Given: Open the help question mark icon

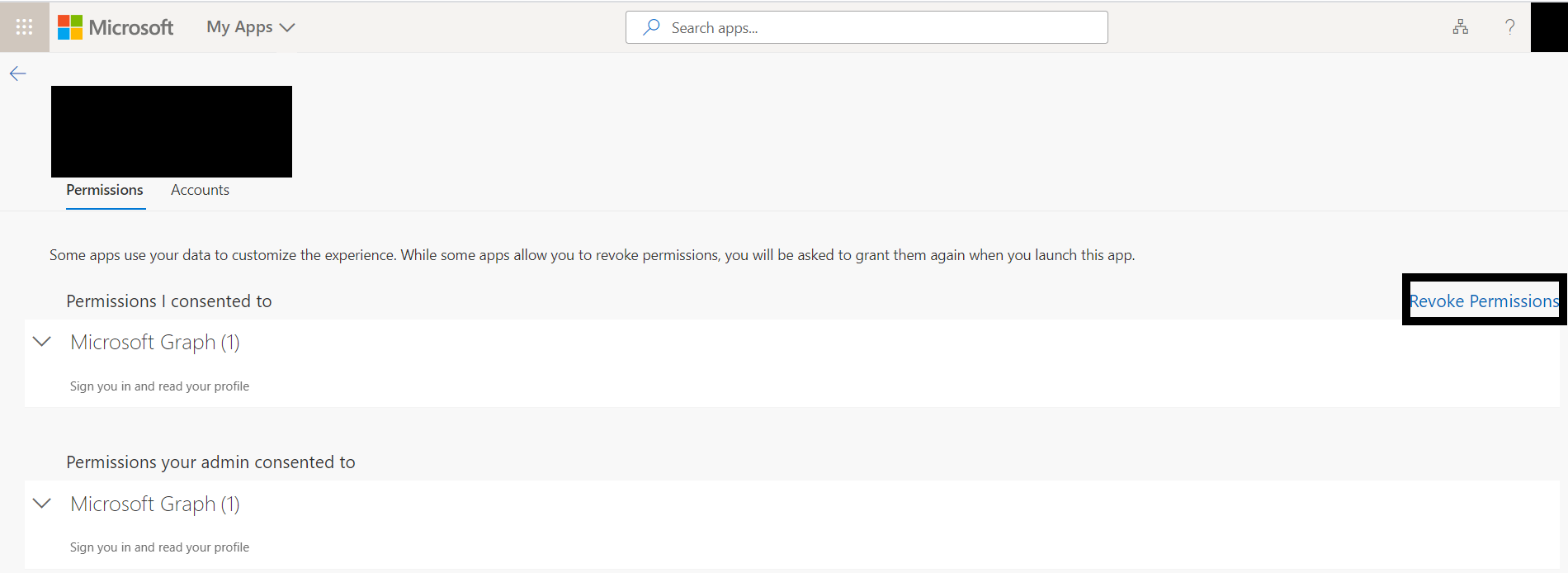Looking at the screenshot, I should (1510, 27).
